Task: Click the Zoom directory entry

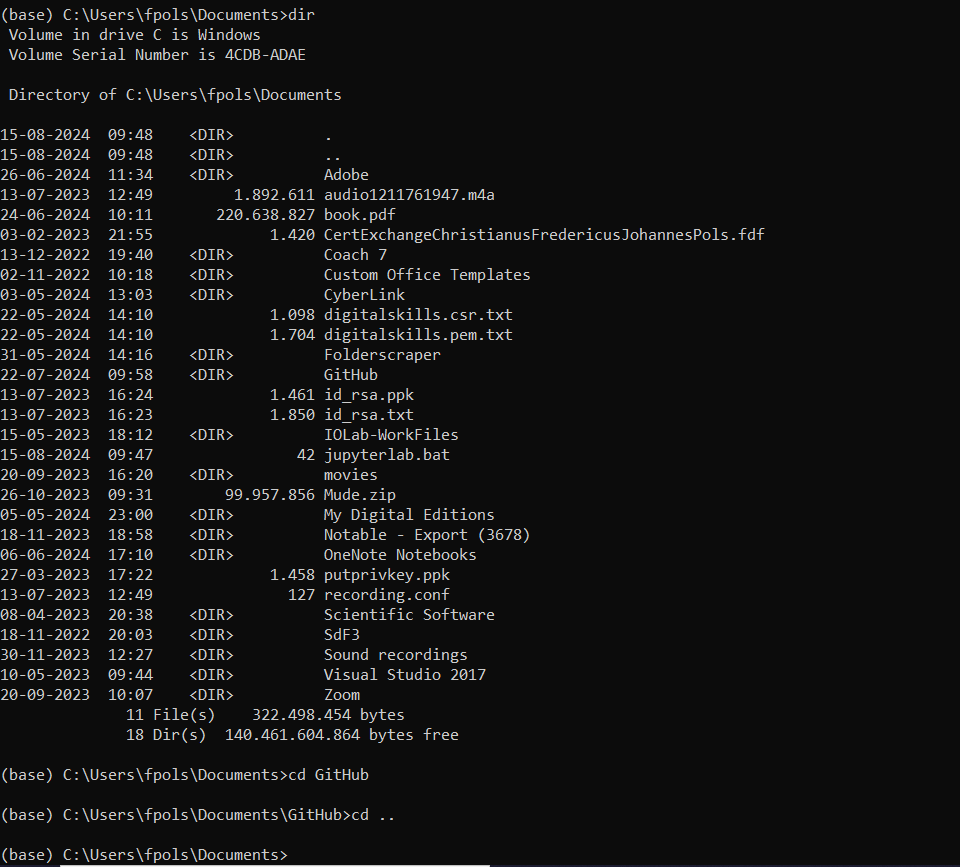Action: tap(342, 695)
